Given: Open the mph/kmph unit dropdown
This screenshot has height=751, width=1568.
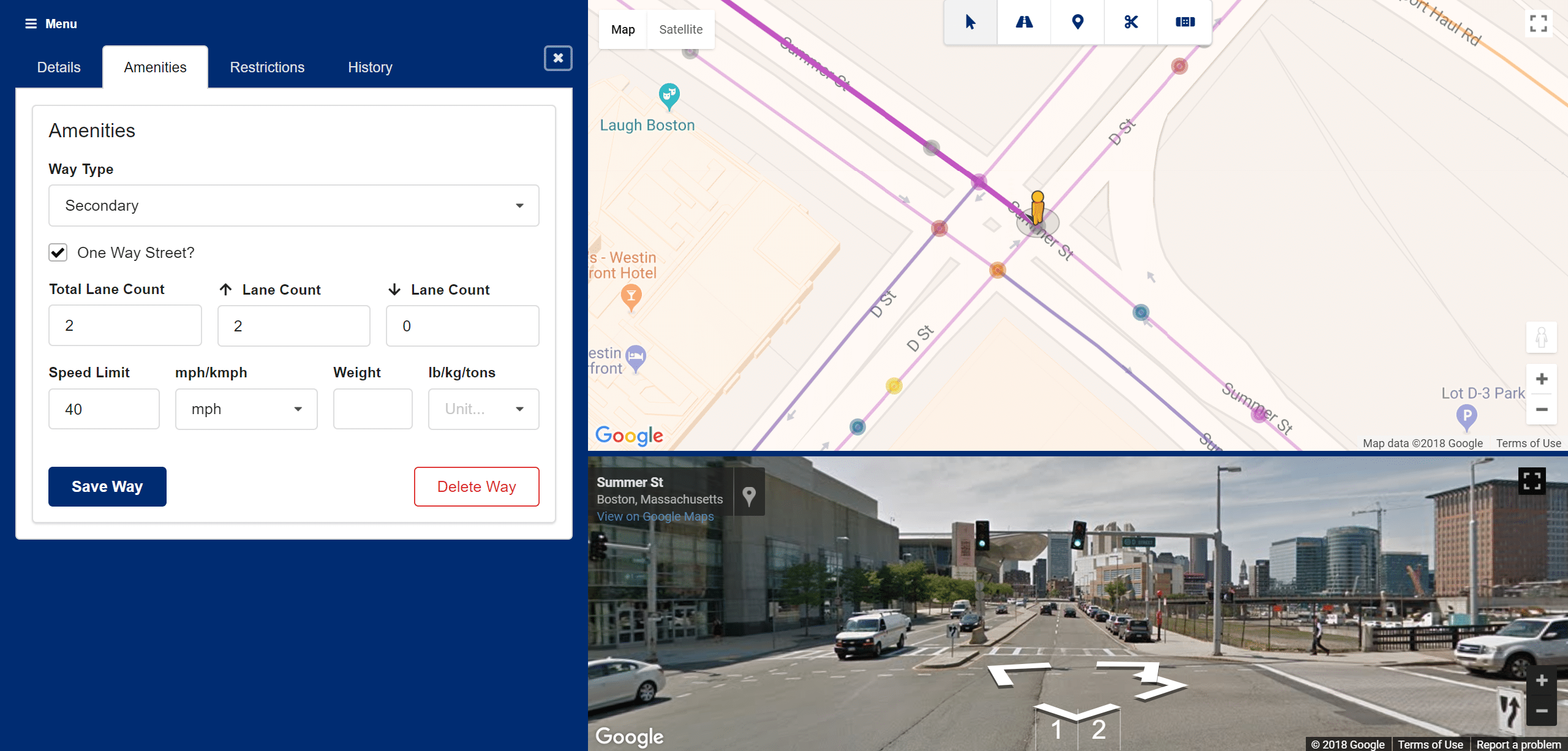Looking at the screenshot, I should tap(245, 408).
